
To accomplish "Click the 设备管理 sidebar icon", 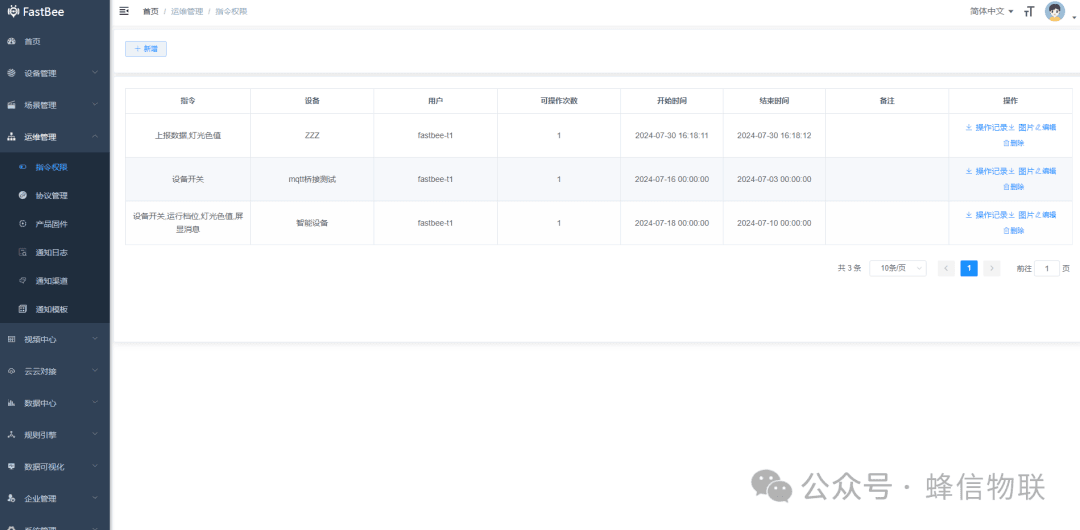I will [x=11, y=73].
